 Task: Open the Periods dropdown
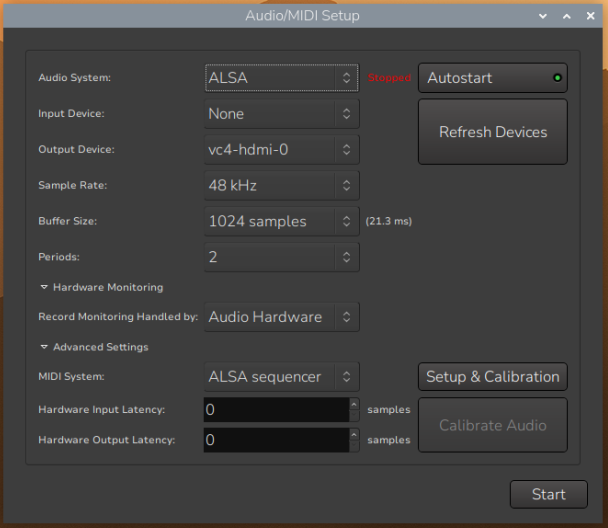[281, 257]
